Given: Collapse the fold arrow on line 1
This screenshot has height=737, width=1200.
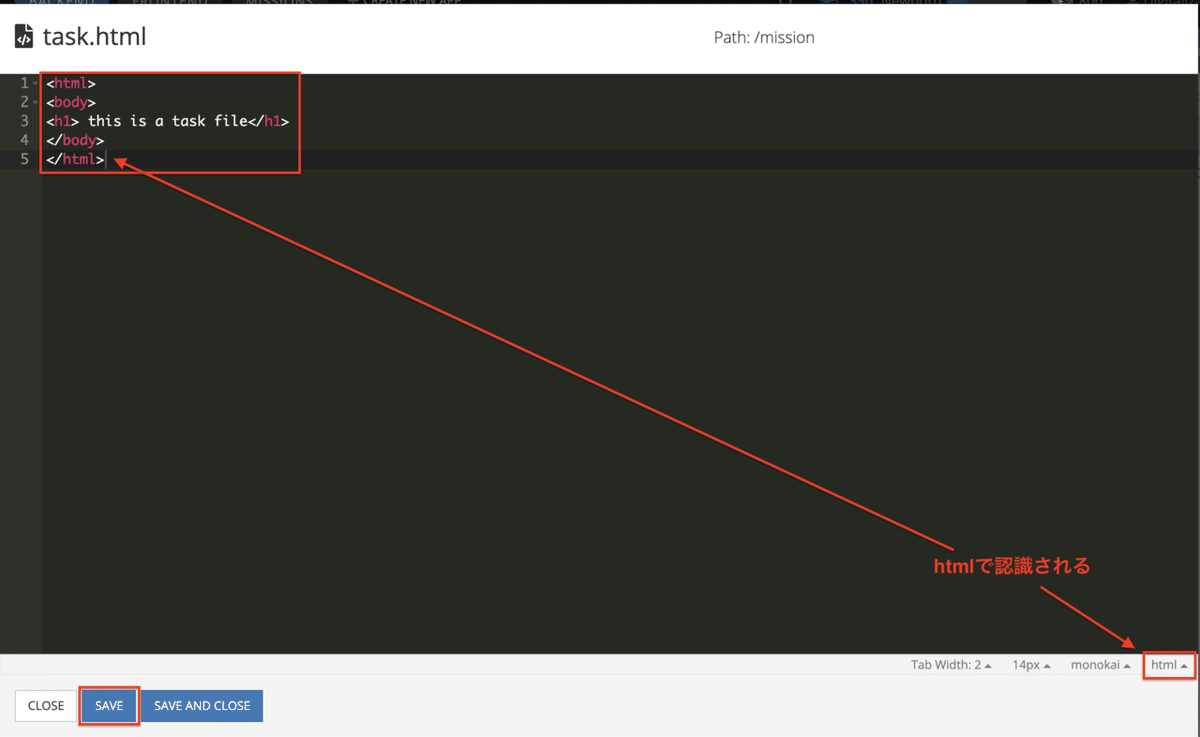Looking at the screenshot, I should pyautogui.click(x=35, y=84).
